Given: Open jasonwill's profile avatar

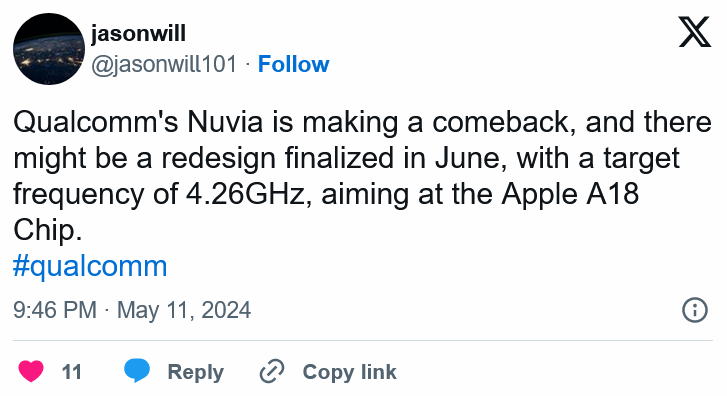Looking at the screenshot, I should point(49,49).
